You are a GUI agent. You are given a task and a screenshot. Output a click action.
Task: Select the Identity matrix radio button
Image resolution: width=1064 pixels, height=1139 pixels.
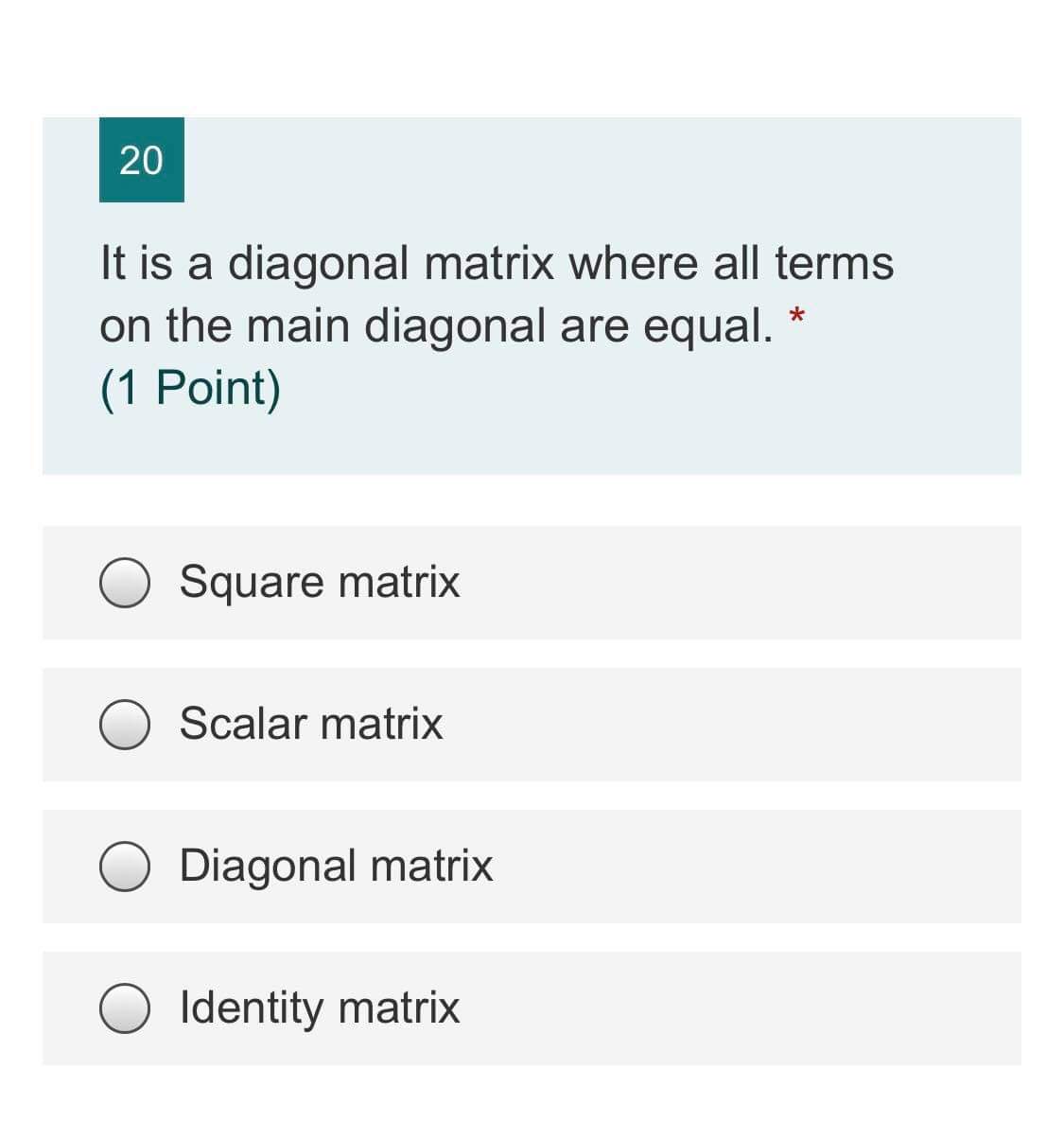tap(128, 1008)
